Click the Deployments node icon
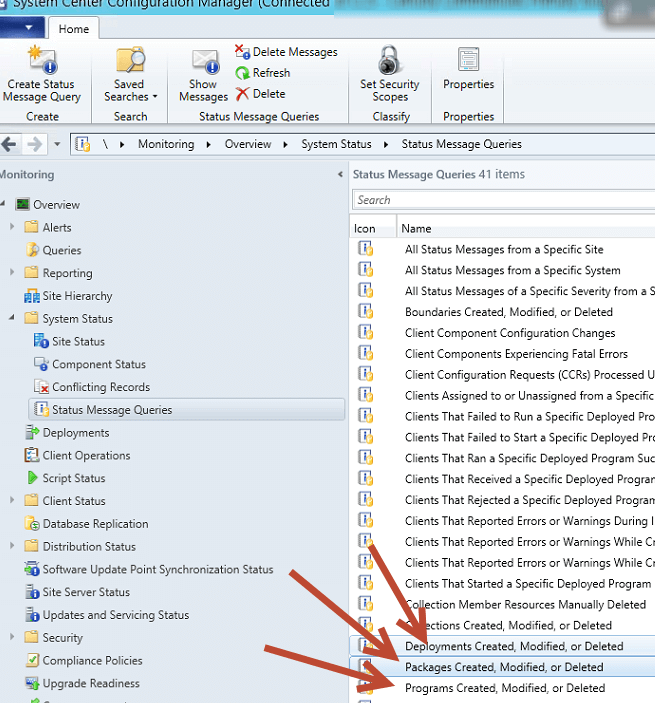The height and width of the screenshot is (703, 655). click(x=32, y=433)
